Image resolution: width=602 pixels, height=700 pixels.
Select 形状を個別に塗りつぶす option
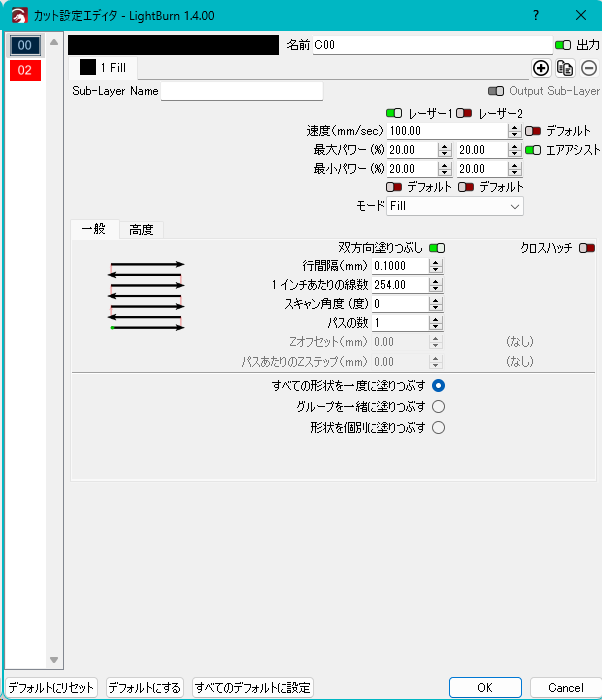coord(439,428)
